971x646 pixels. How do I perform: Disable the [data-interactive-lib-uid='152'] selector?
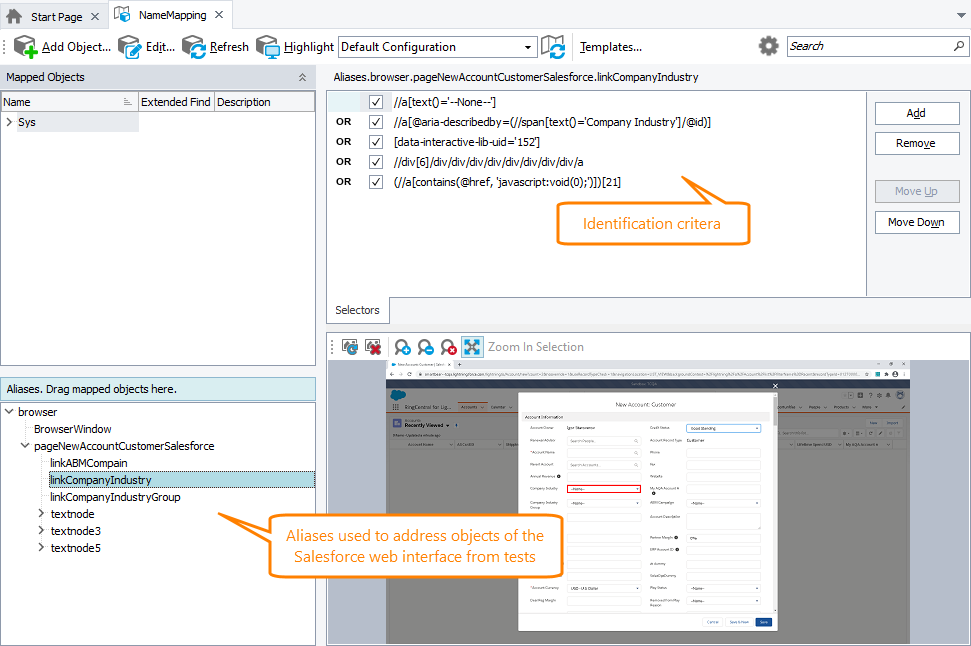(x=375, y=142)
